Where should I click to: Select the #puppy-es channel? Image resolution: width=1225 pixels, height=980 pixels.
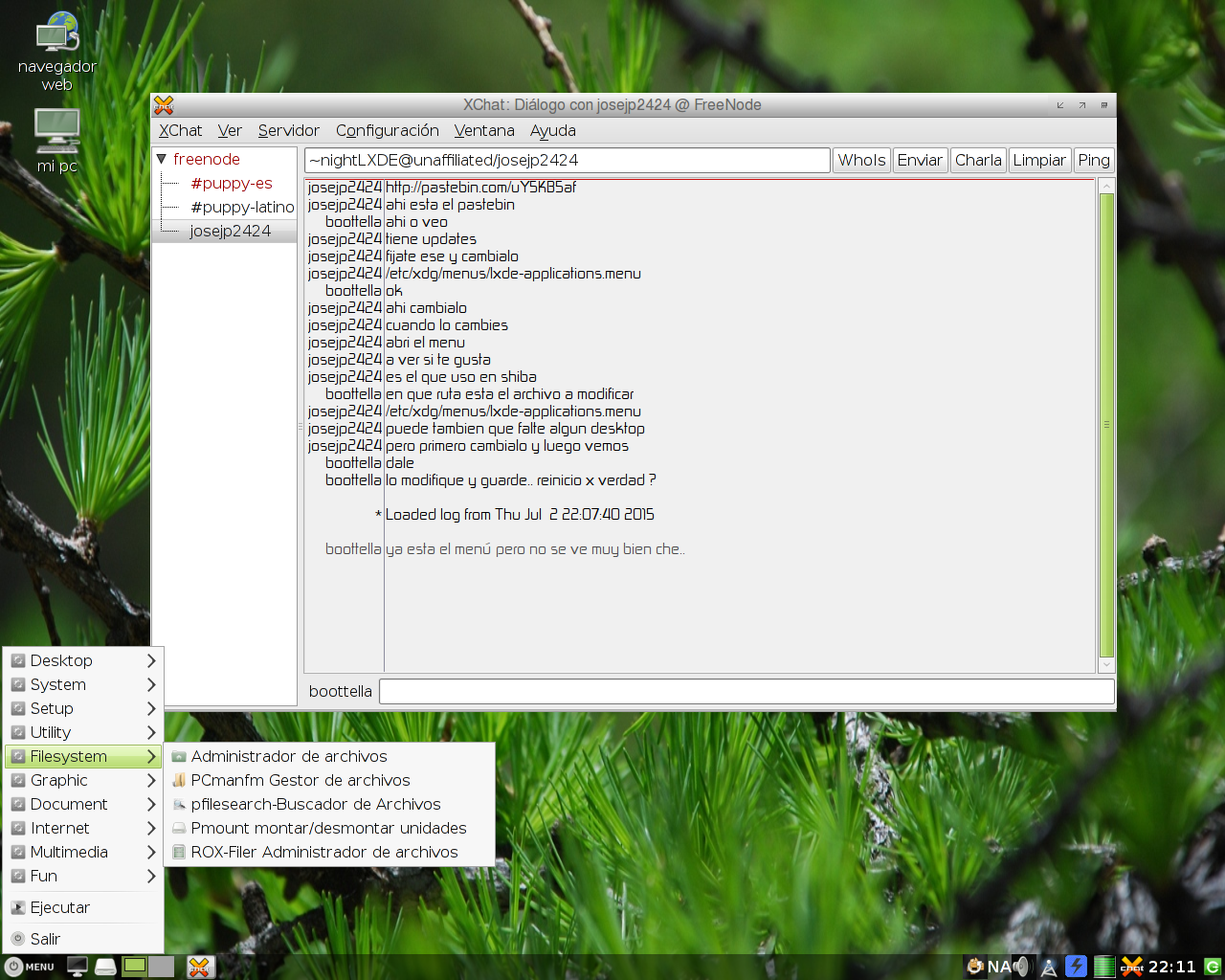click(232, 183)
